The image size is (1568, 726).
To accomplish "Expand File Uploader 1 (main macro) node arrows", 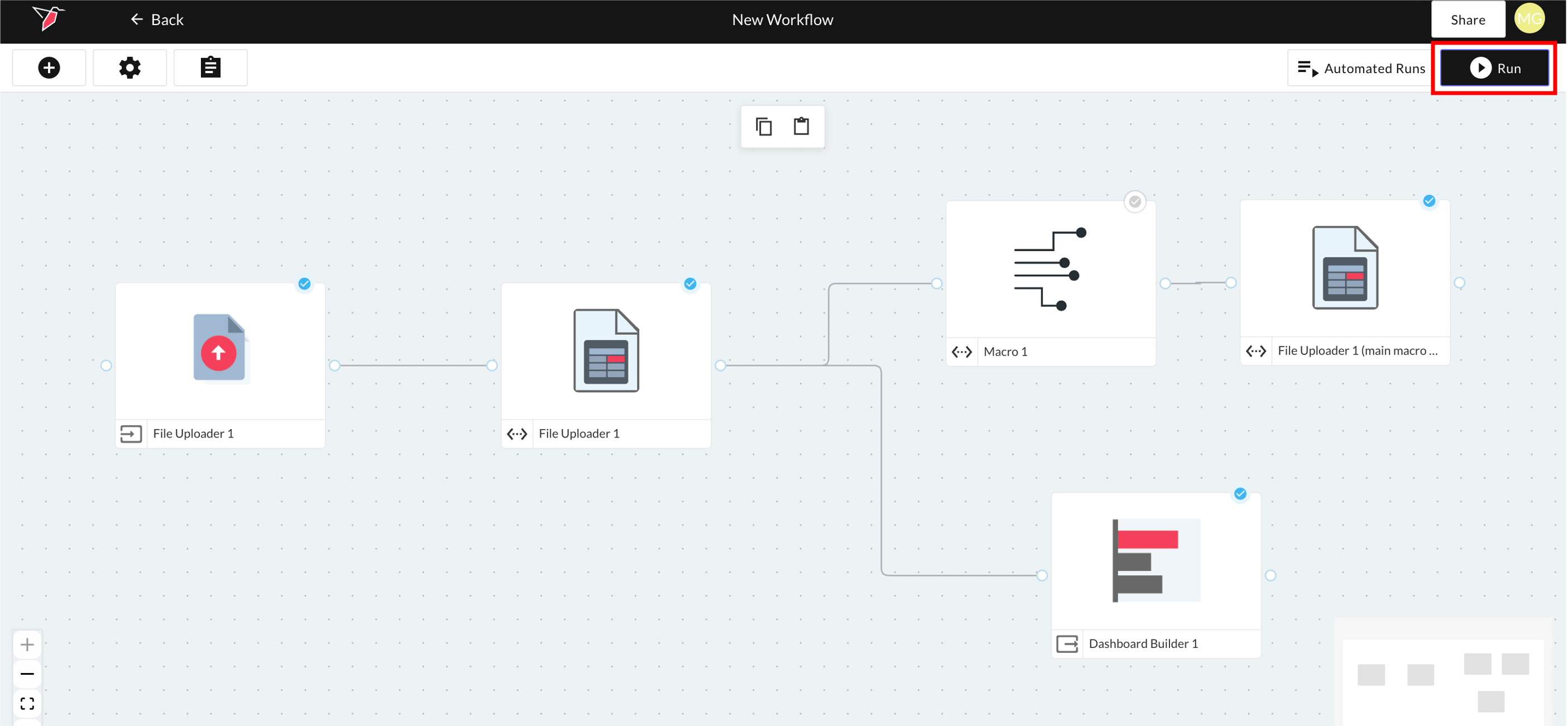I will (1256, 351).
